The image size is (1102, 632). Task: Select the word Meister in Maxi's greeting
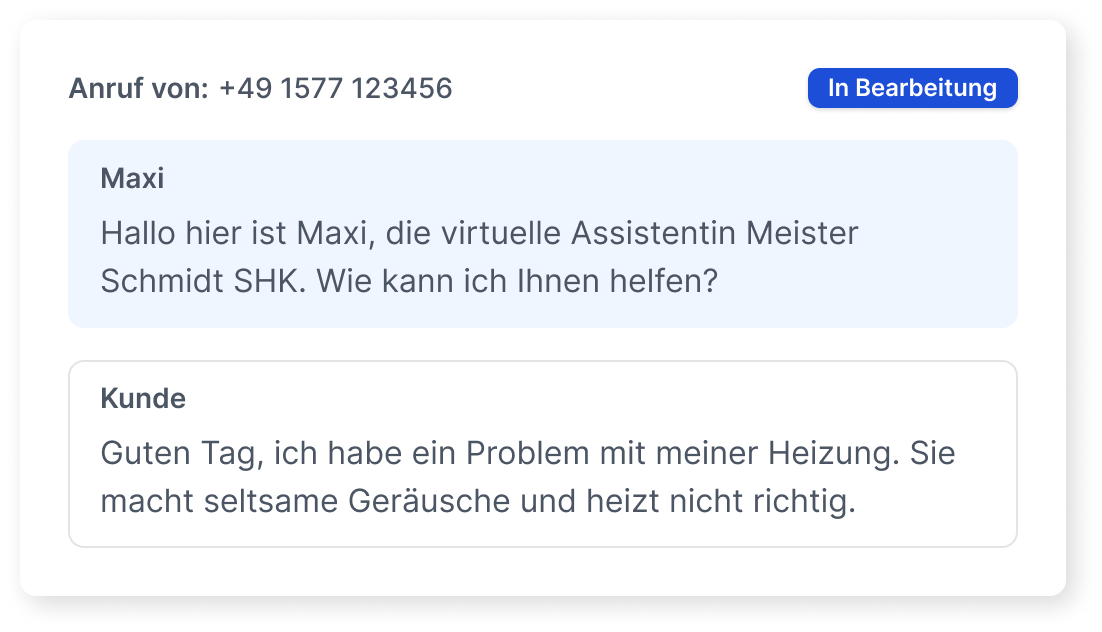[x=802, y=233]
